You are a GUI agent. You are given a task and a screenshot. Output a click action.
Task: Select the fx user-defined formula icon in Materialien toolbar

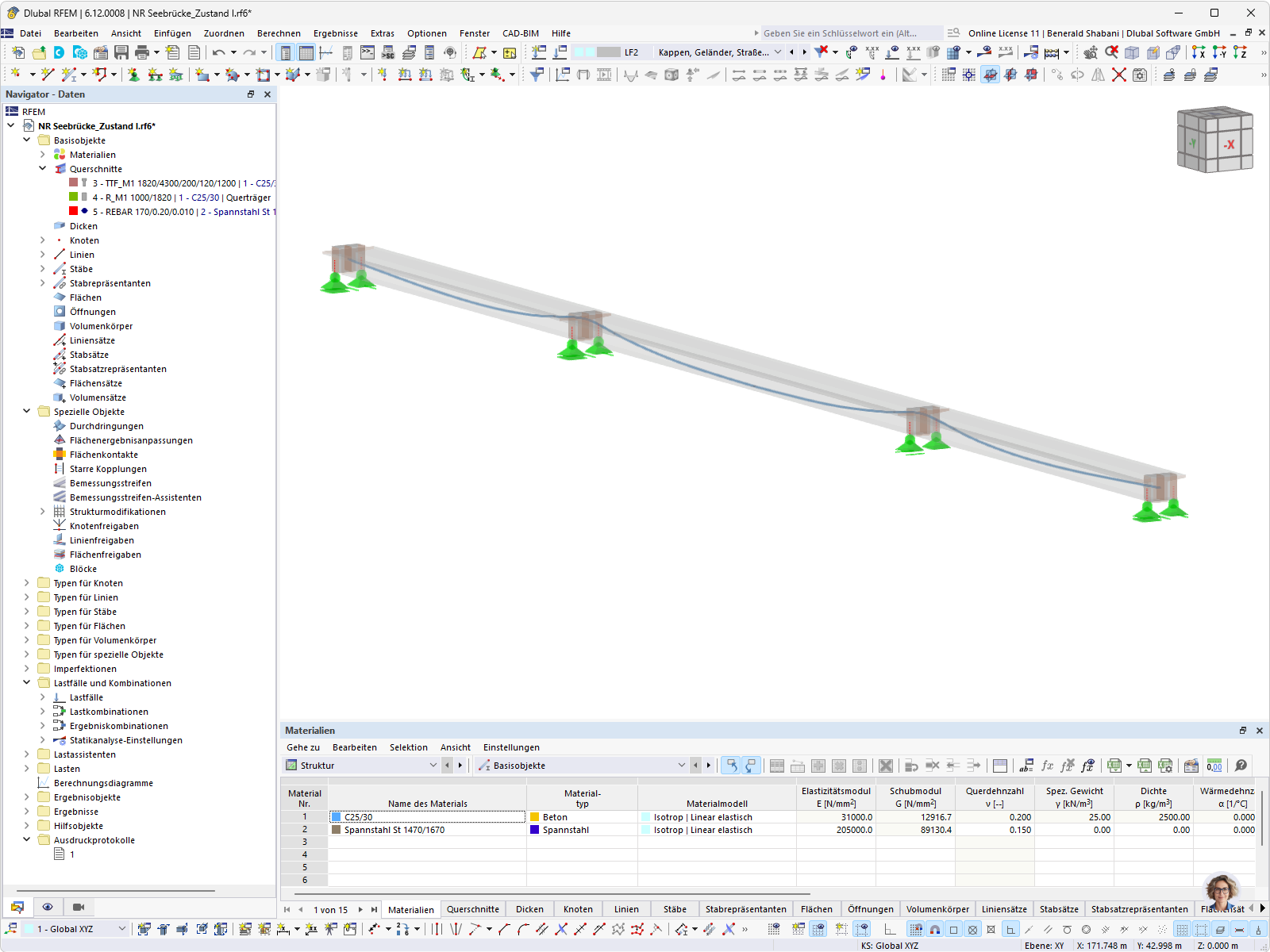[1046, 766]
